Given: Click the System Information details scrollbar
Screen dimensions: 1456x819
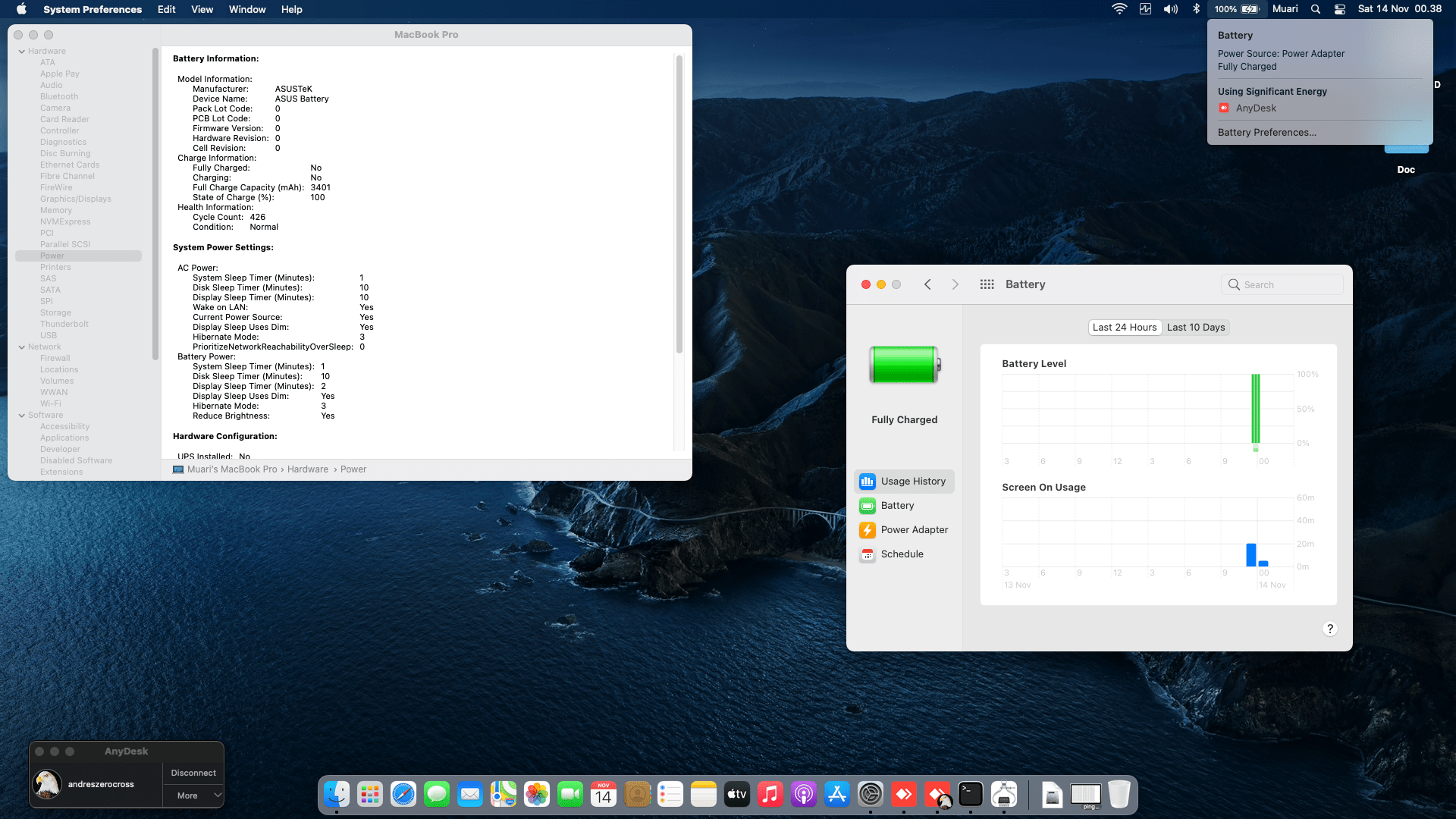Looking at the screenshot, I should click(x=679, y=205).
